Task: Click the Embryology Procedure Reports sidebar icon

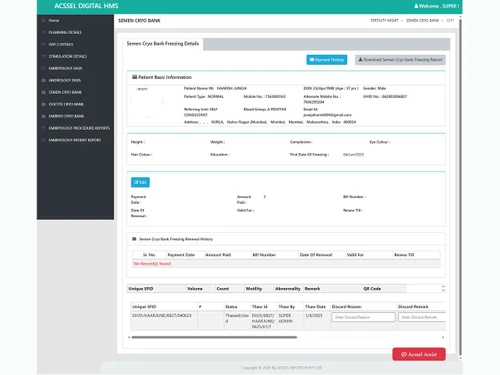Action: pyautogui.click(x=43, y=128)
